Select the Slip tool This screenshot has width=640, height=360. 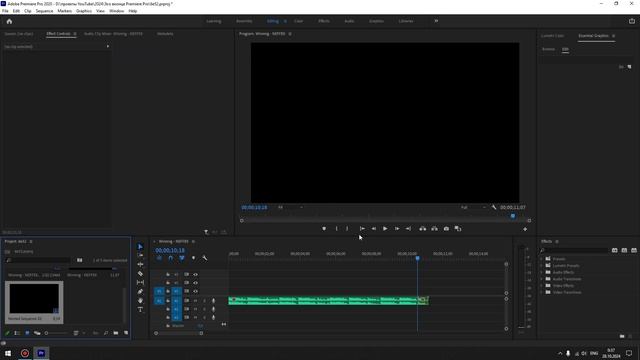140,282
